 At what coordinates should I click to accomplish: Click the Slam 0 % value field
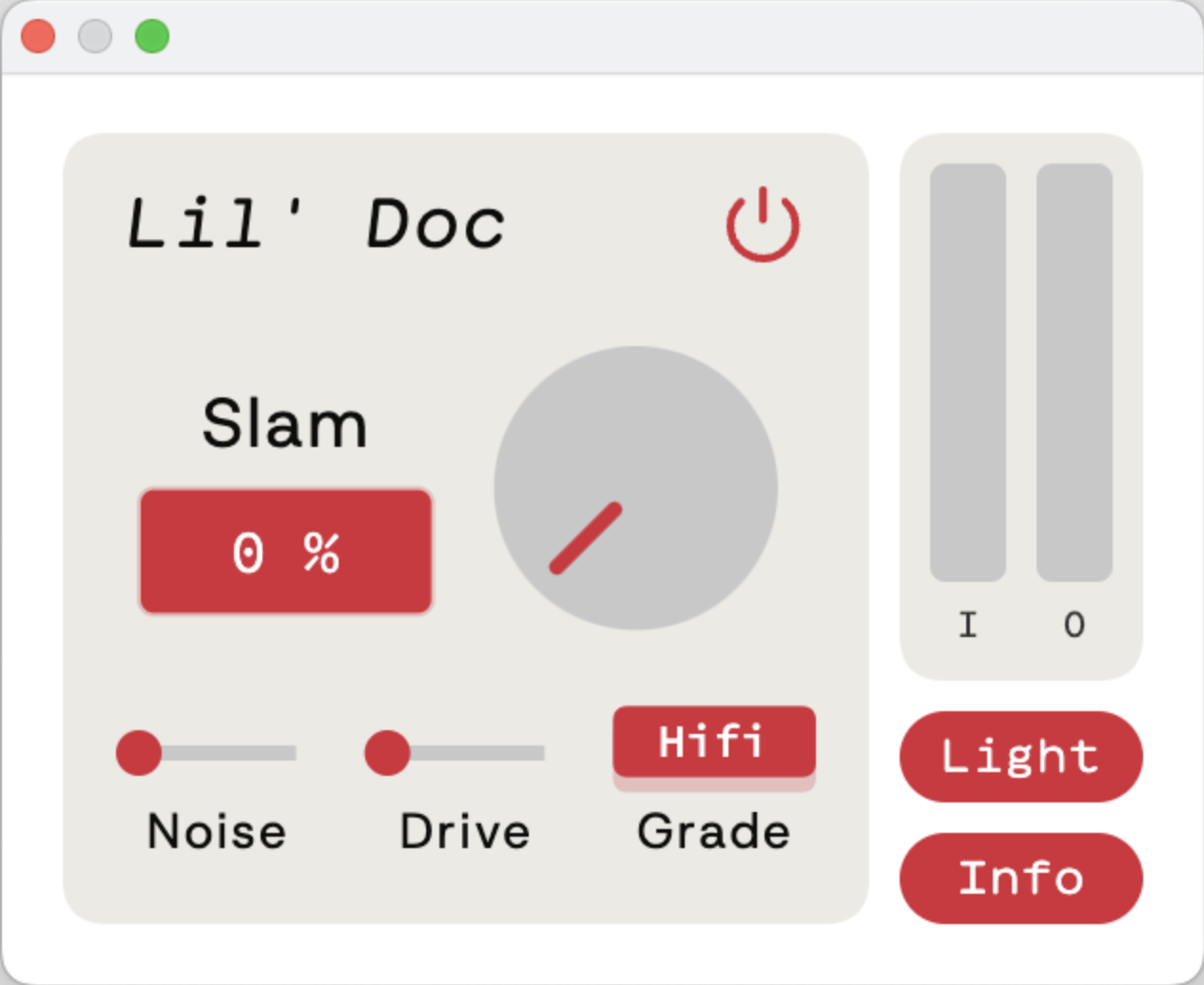click(286, 551)
